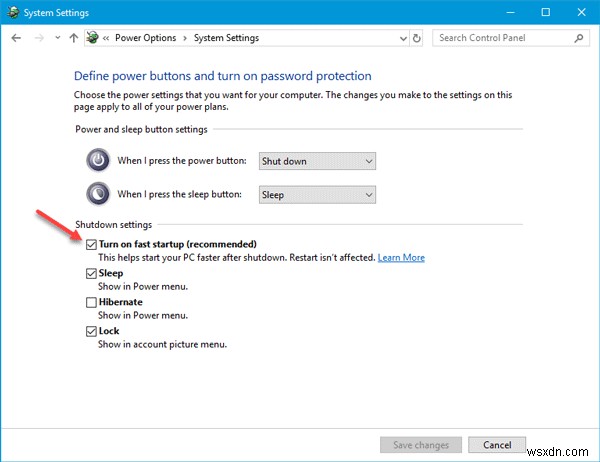Click 'When I press the sleep button:' label
600x462 pixels.
pos(179,194)
